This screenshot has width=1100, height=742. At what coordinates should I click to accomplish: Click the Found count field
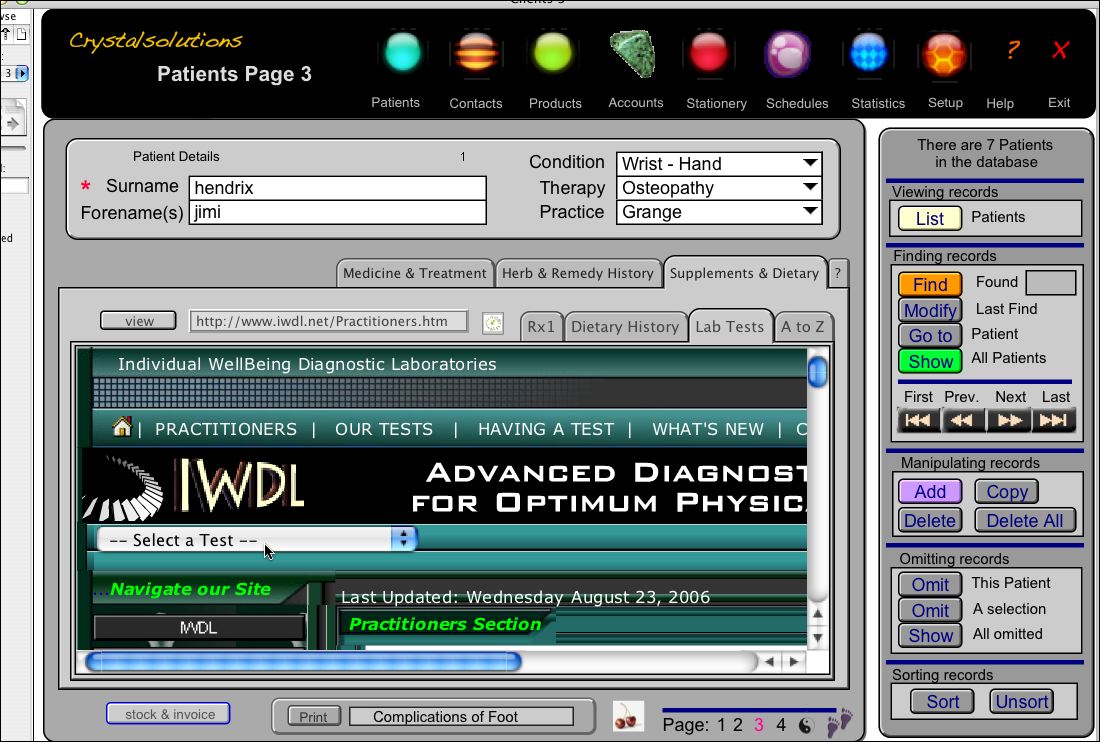point(1050,283)
